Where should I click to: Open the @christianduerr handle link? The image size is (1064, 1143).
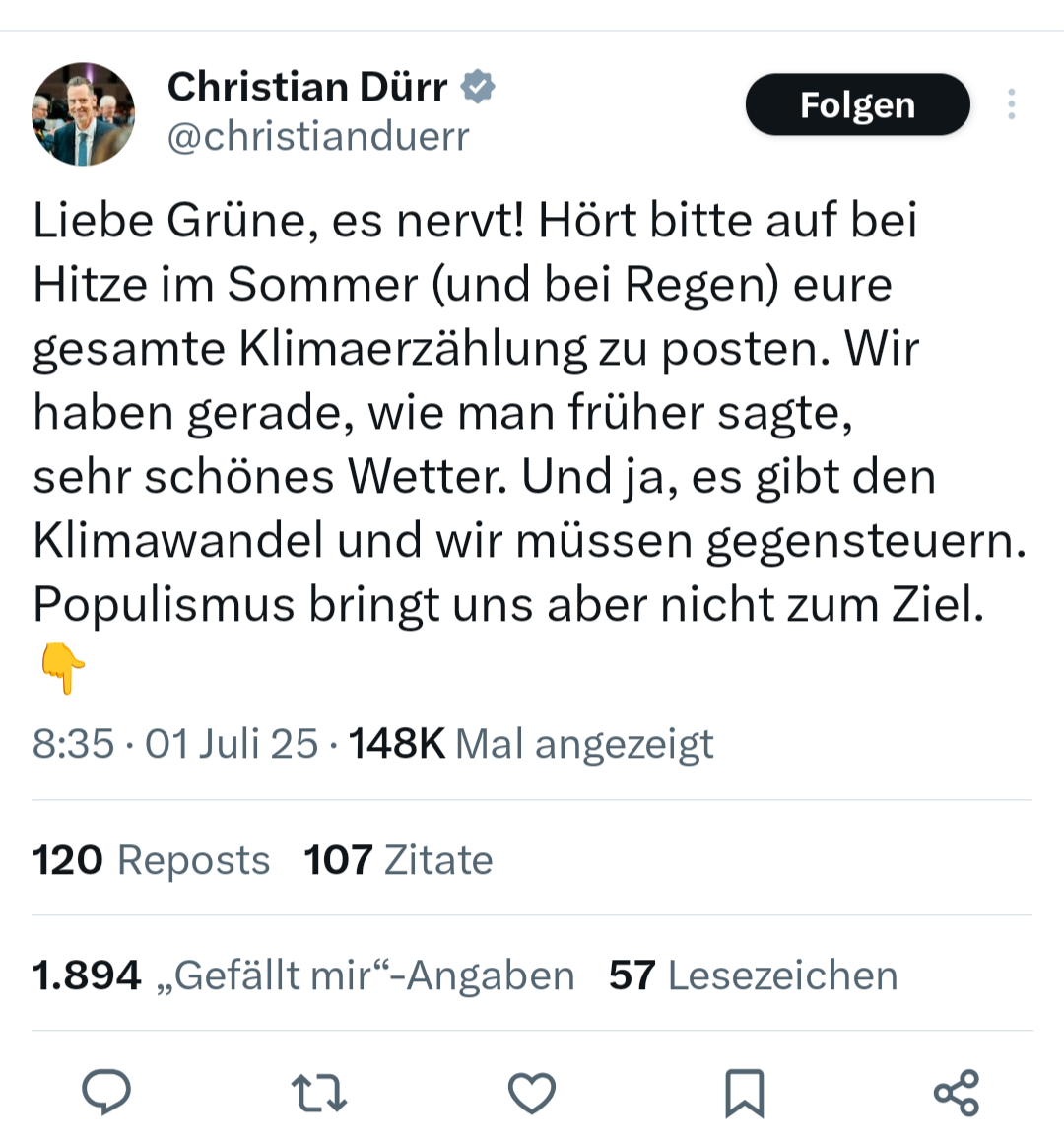click(x=317, y=137)
